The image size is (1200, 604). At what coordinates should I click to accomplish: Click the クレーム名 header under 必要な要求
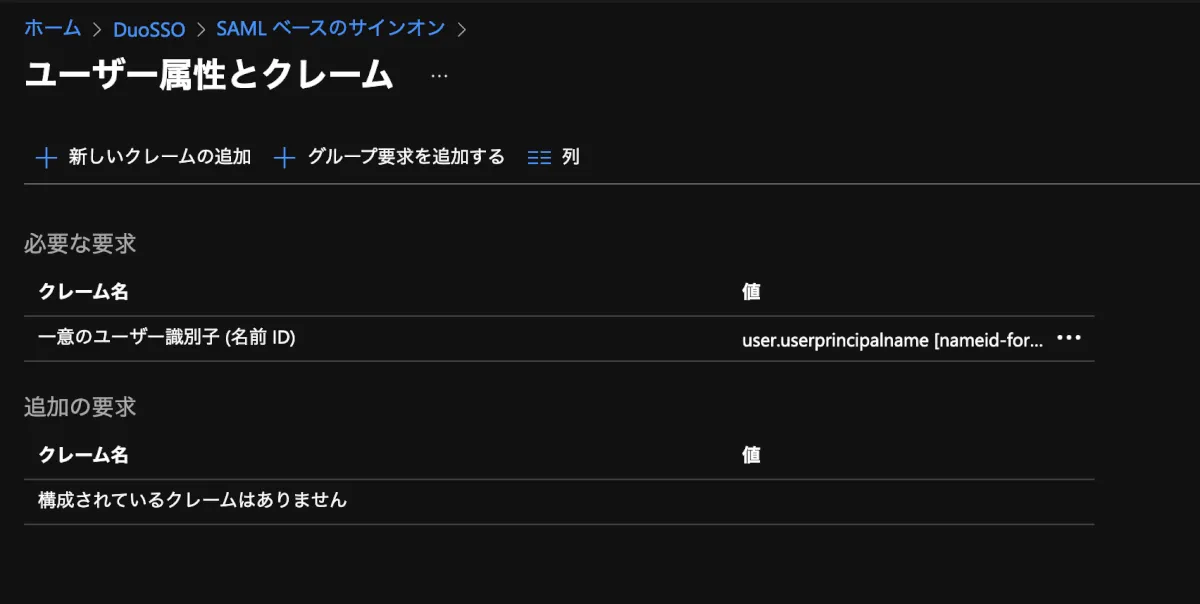(x=83, y=292)
